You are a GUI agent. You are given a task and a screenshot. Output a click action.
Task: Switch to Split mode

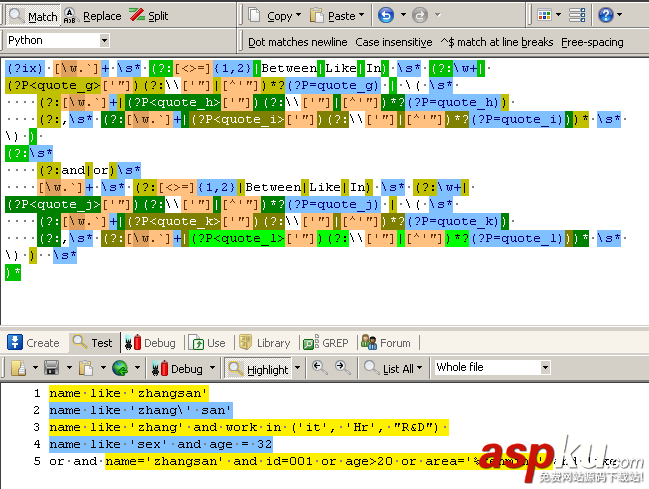coord(149,16)
